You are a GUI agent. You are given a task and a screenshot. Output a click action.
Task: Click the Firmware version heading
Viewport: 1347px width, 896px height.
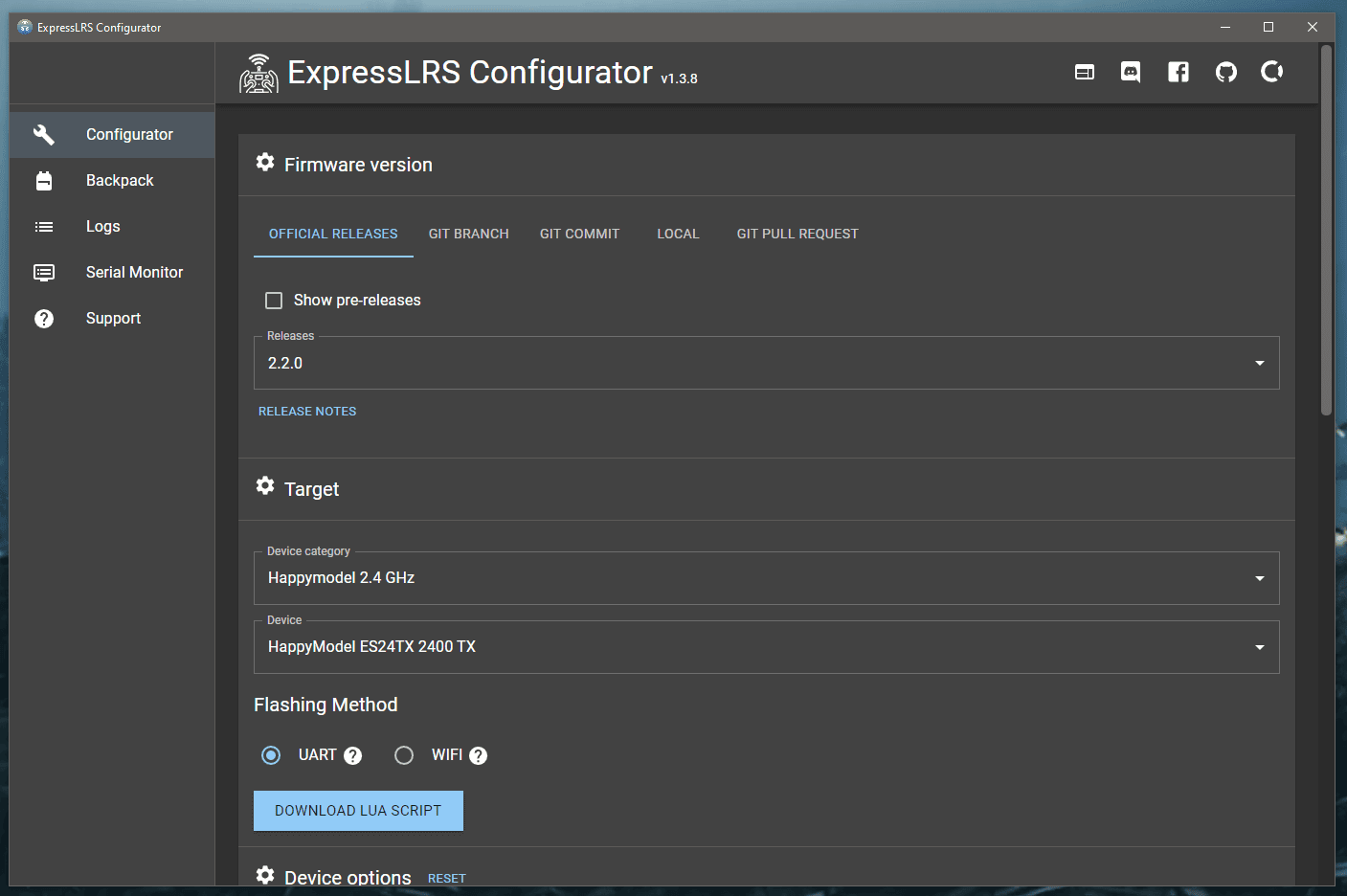point(358,166)
